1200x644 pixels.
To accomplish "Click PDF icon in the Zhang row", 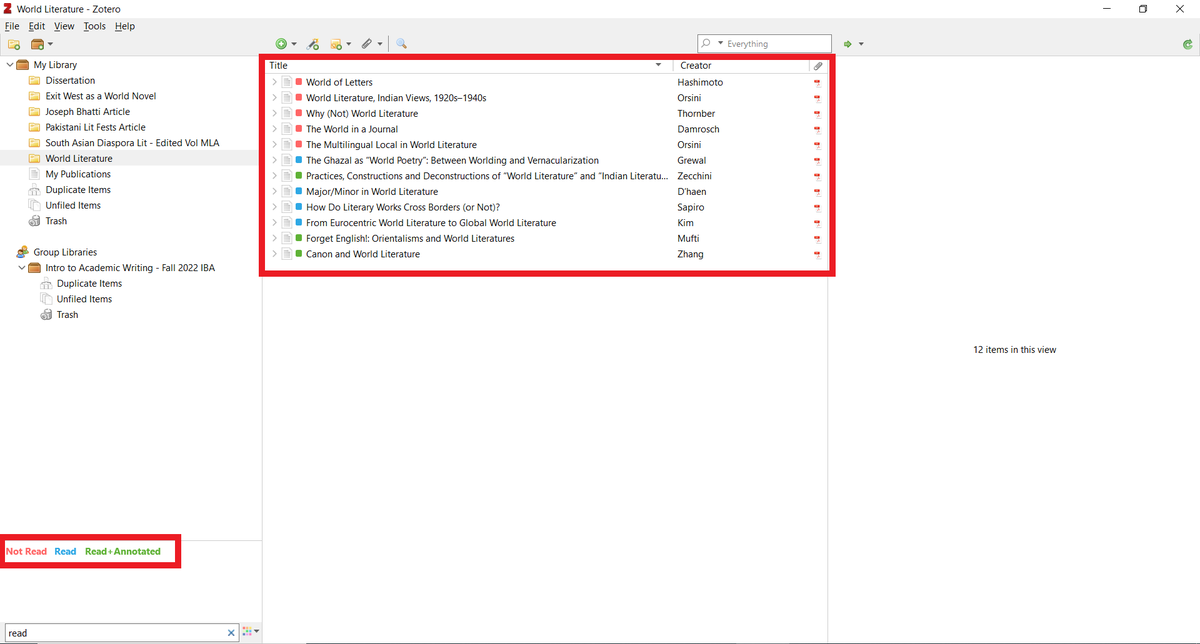I will point(817,254).
